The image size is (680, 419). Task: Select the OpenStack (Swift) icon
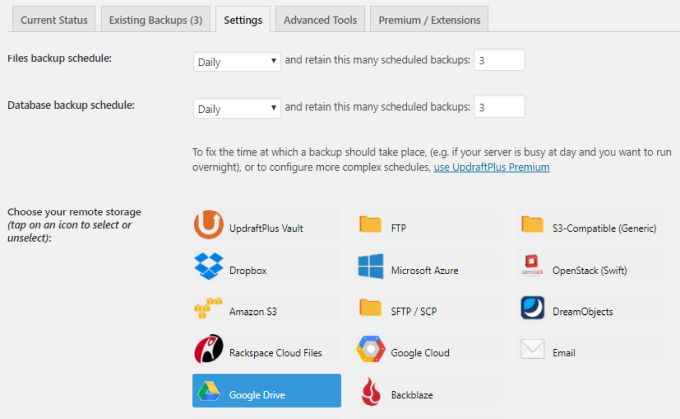click(533, 268)
